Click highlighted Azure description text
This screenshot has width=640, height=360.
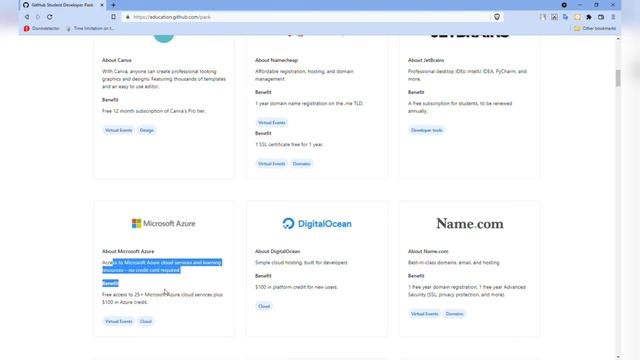point(162,266)
